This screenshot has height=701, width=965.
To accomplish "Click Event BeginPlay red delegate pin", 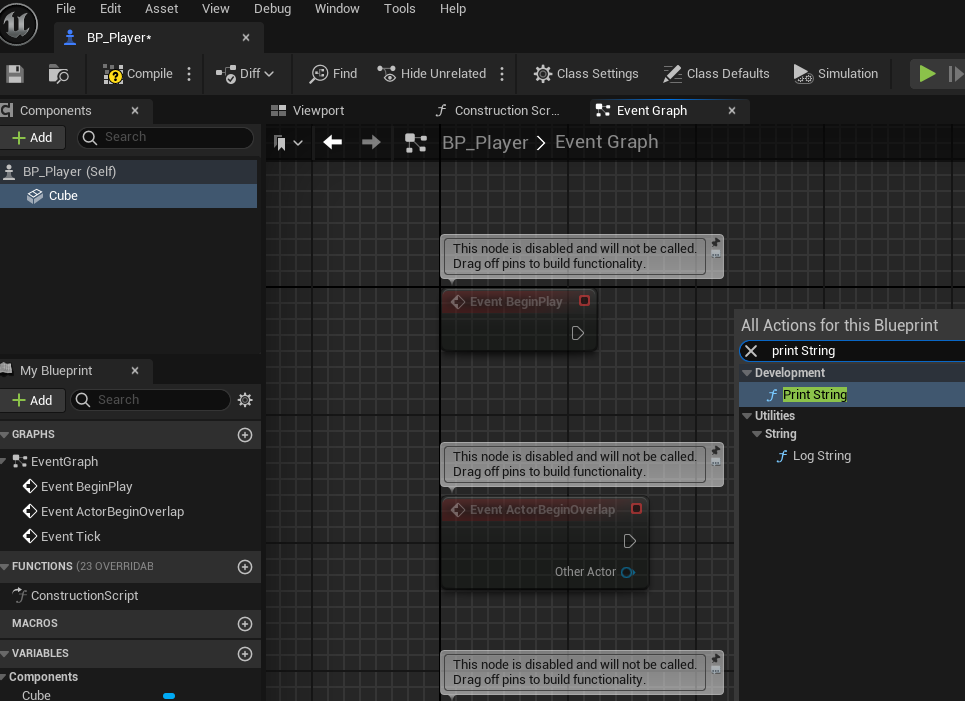I will [584, 300].
